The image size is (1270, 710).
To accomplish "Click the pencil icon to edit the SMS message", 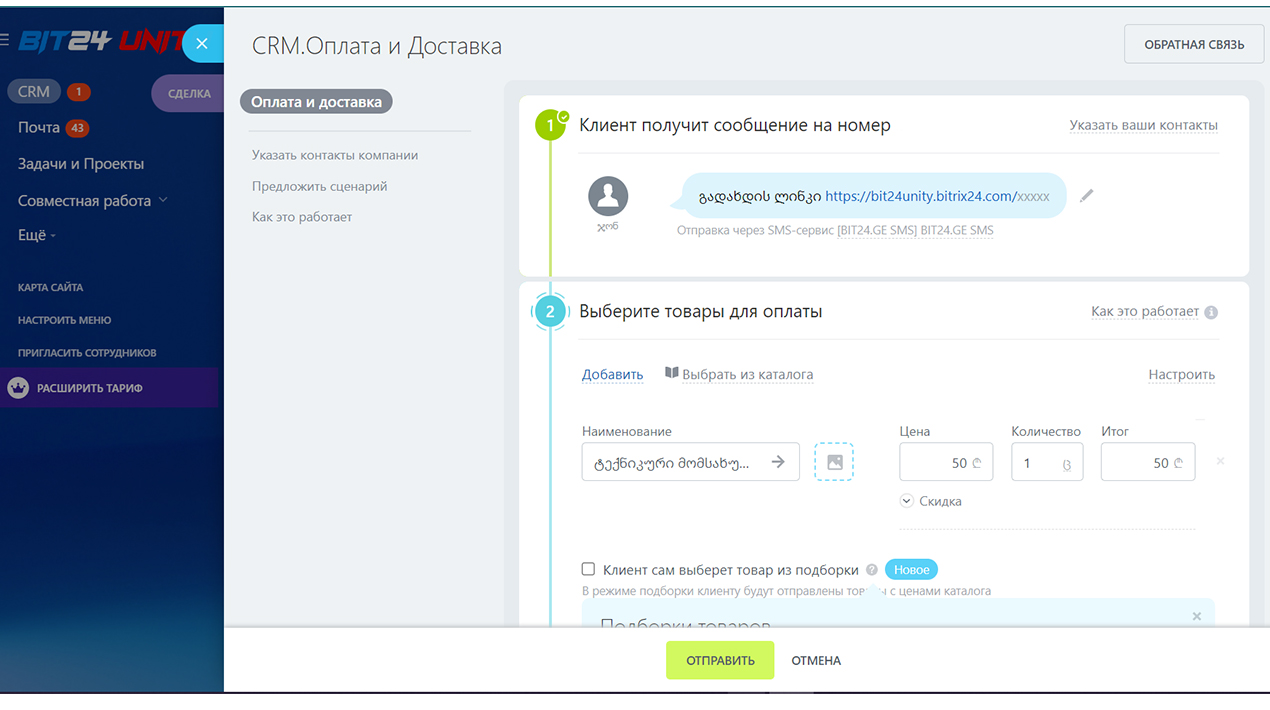I will [x=1087, y=195].
